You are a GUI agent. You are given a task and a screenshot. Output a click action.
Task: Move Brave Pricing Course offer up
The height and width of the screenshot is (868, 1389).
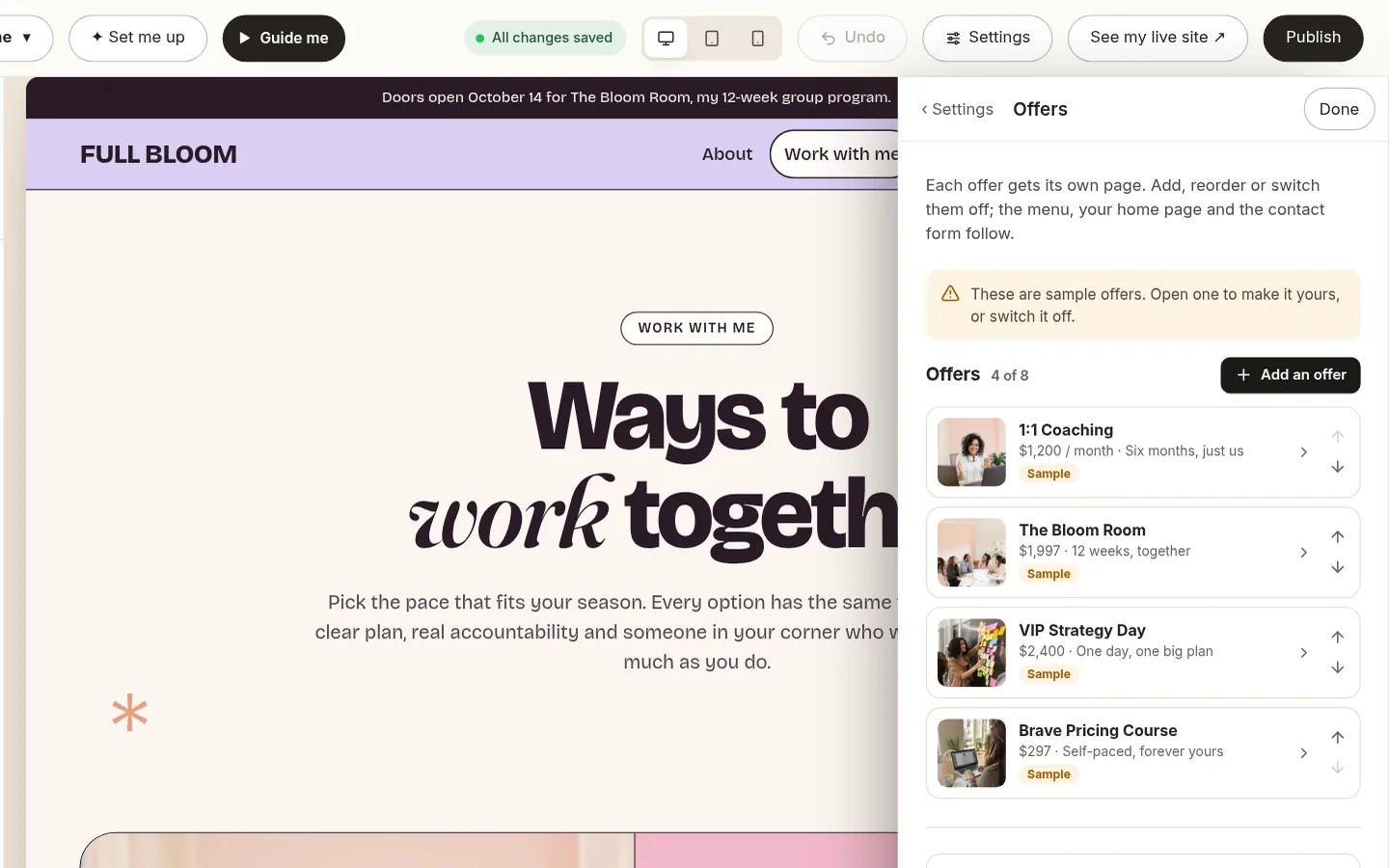click(x=1338, y=738)
